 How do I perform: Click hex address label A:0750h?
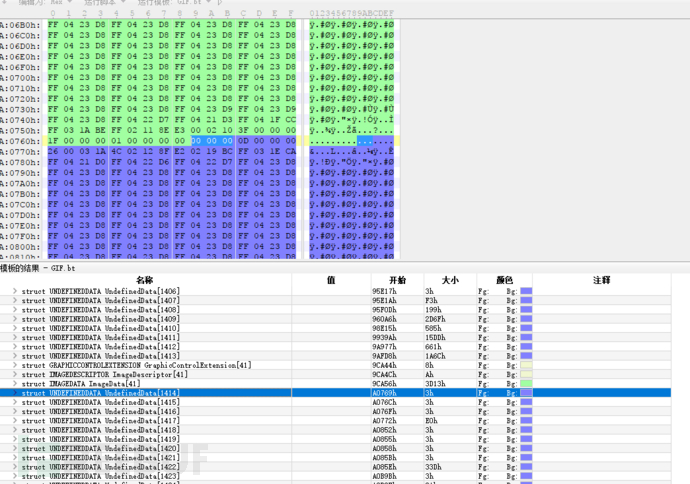[x=20, y=130]
